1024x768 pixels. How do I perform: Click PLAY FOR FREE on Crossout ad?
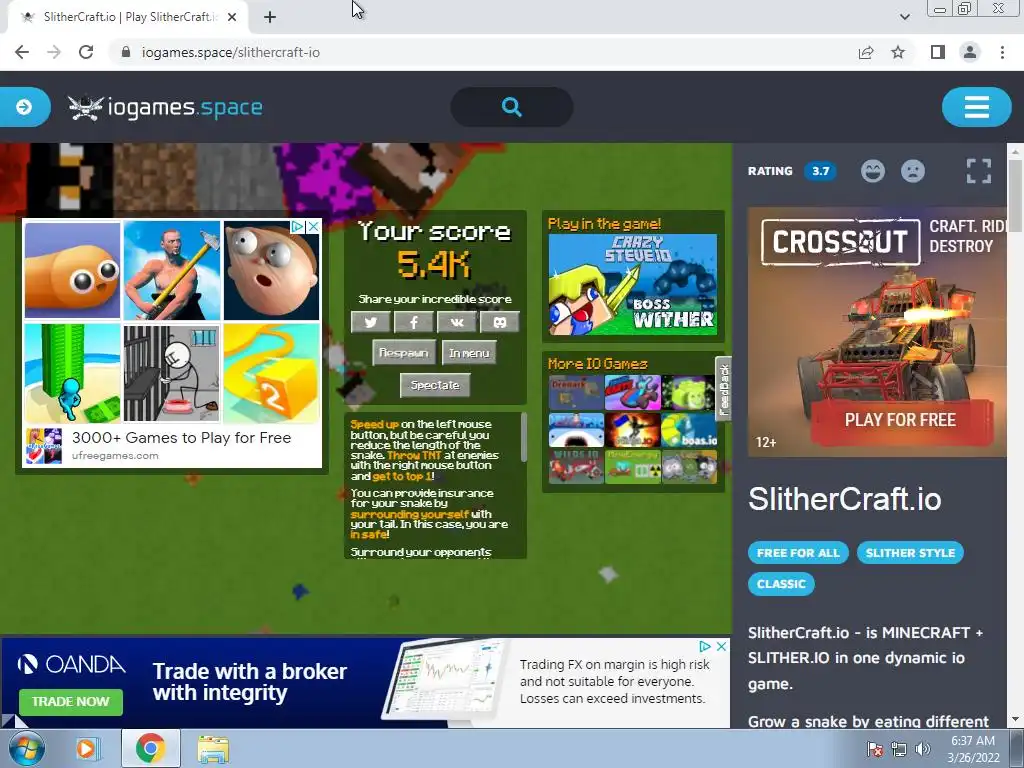click(901, 419)
